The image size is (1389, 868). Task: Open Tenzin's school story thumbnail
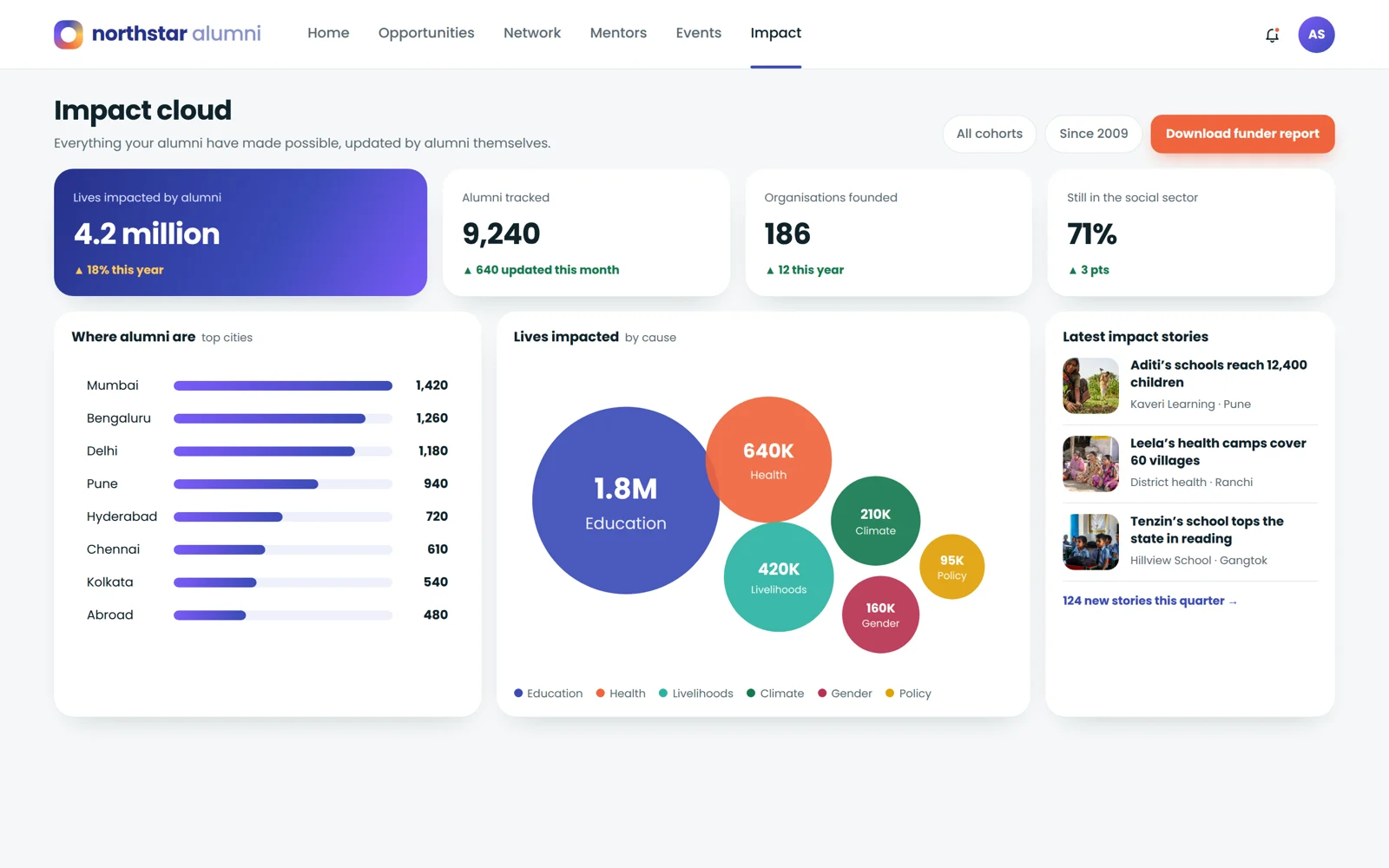pyautogui.click(x=1090, y=542)
